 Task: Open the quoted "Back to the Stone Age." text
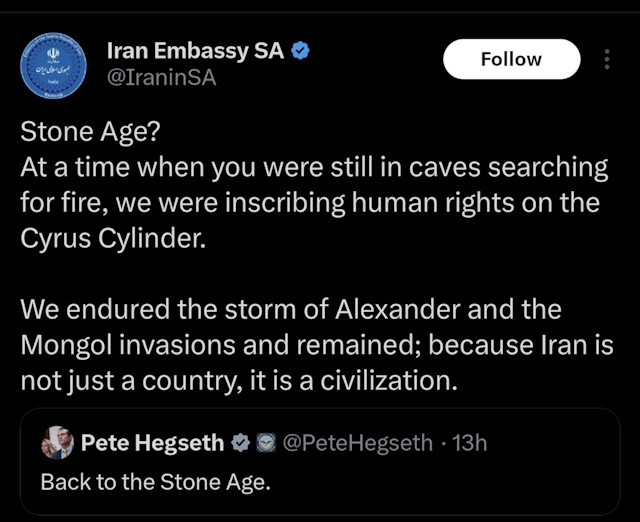tap(155, 480)
